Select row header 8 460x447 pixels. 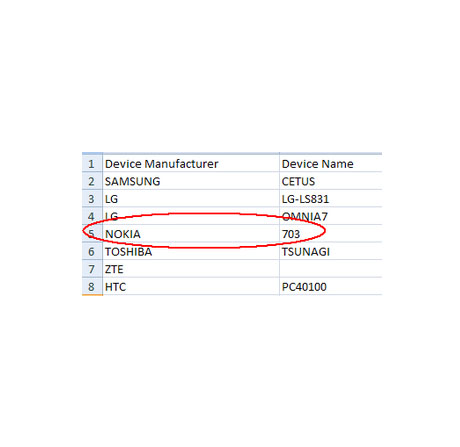[92, 286]
